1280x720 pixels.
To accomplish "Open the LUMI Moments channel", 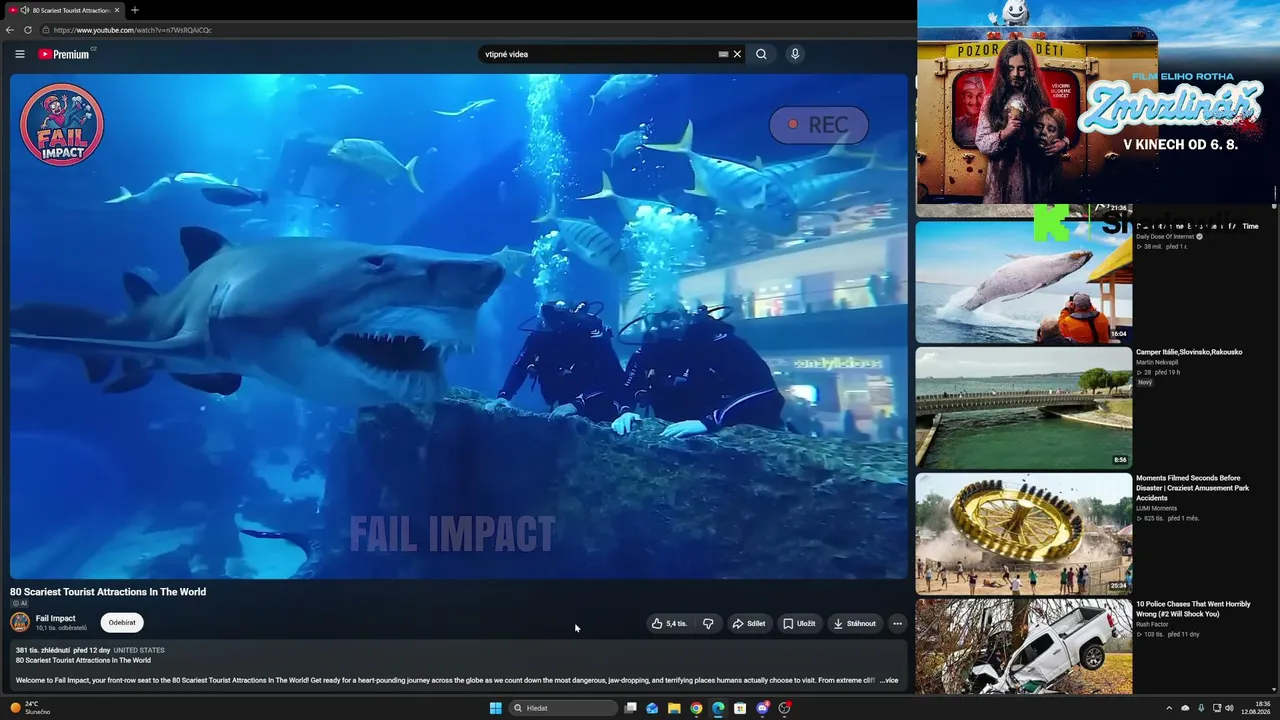I will (x=1156, y=508).
